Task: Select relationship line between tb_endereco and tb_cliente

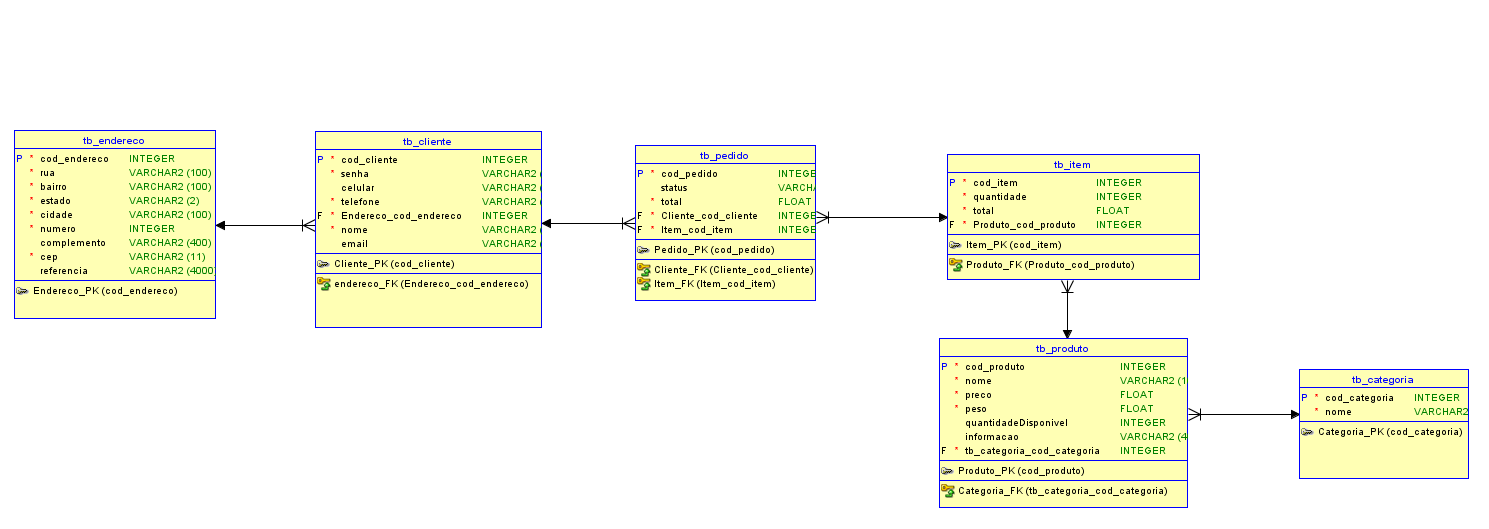Action: (265, 225)
